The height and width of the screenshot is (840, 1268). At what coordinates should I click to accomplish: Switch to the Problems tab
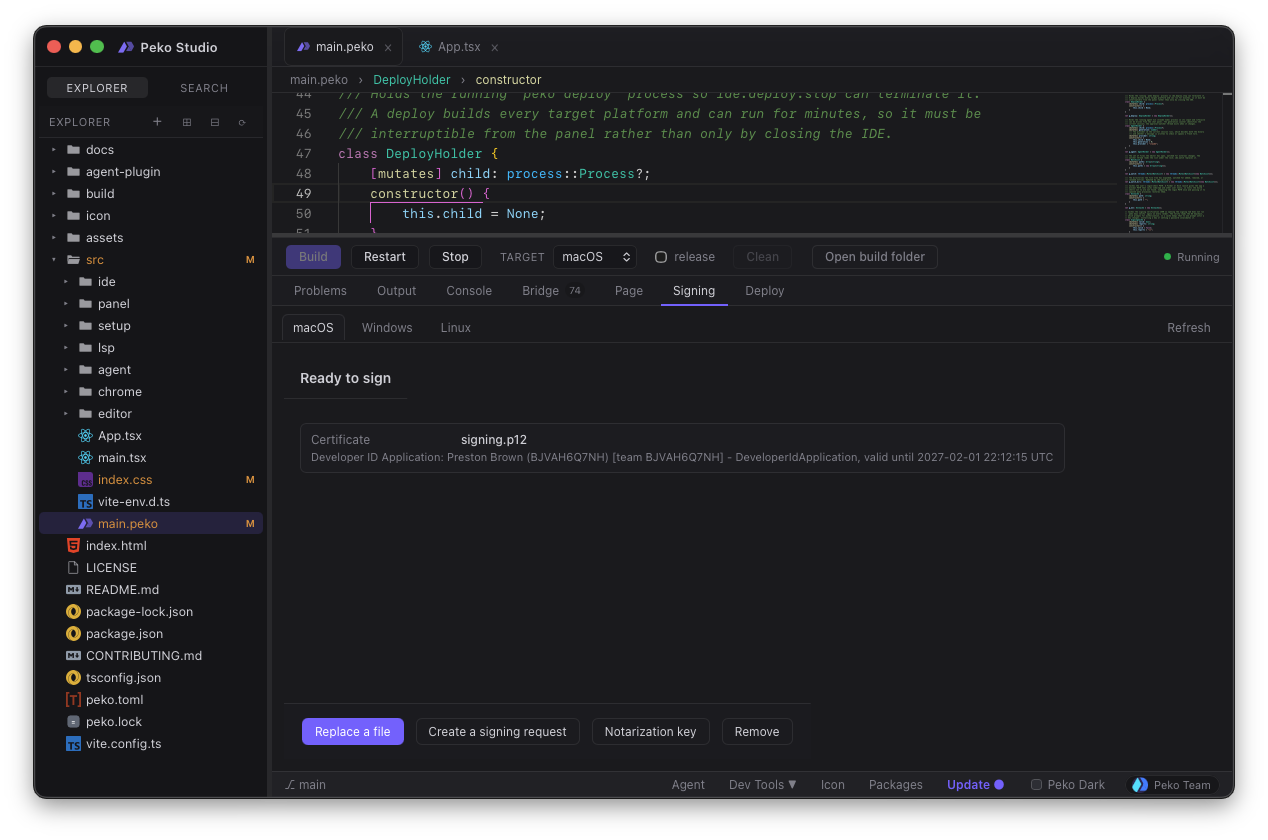pyautogui.click(x=320, y=291)
